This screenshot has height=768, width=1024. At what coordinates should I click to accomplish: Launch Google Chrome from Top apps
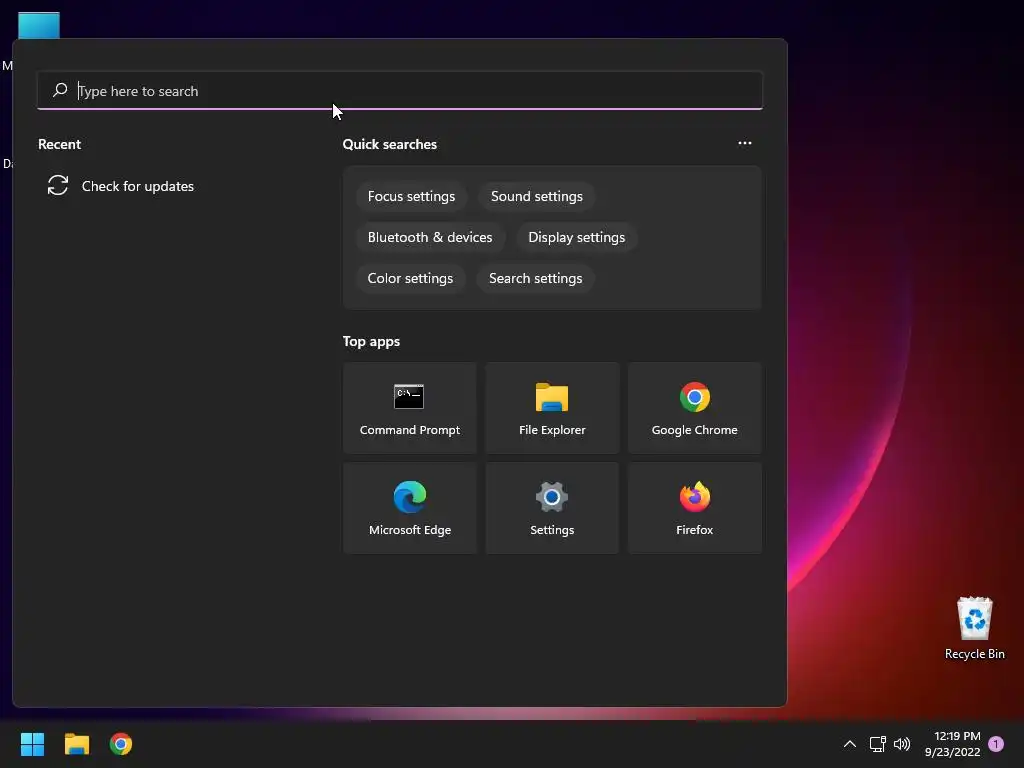(694, 408)
